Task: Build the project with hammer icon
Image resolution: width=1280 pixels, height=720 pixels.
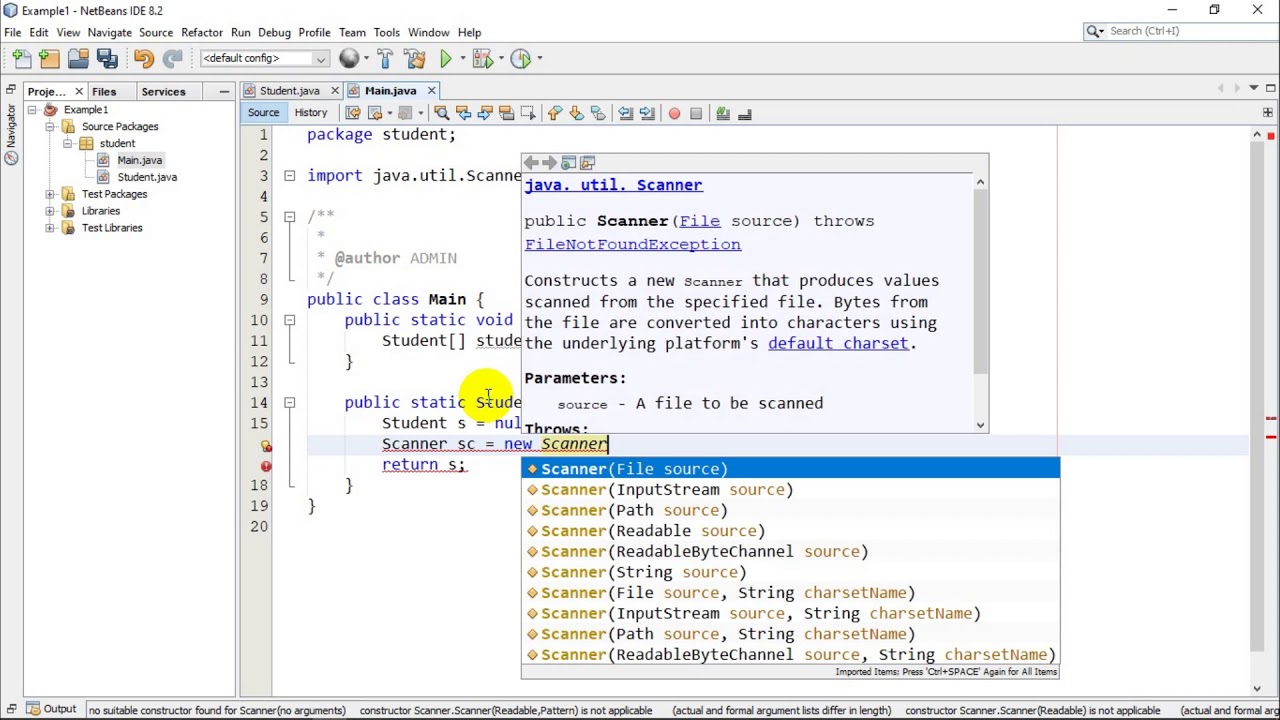Action: (x=385, y=59)
